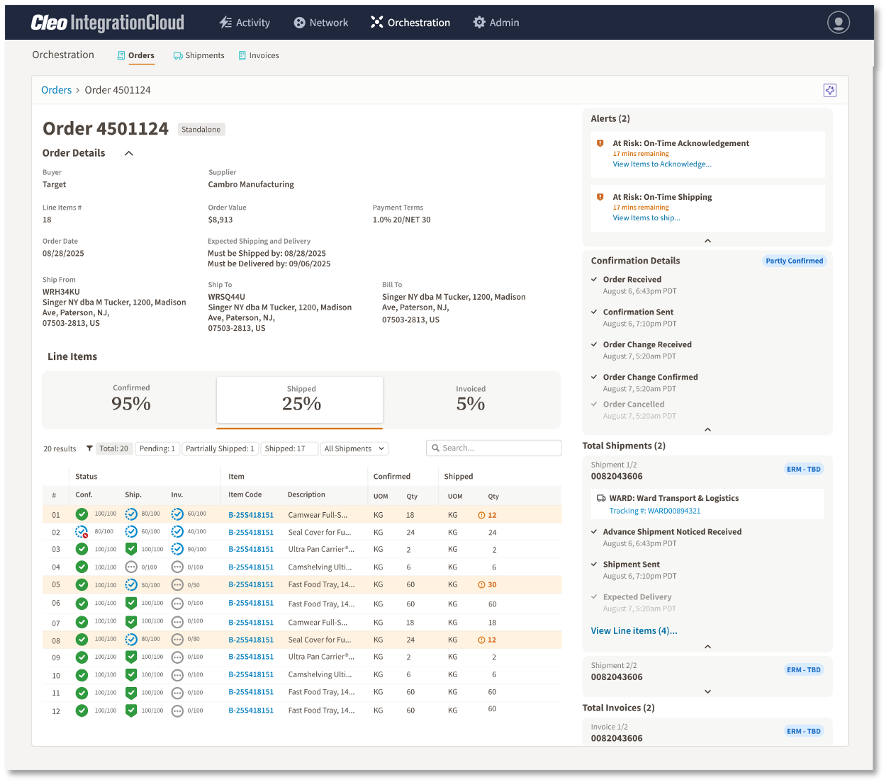Collapse Shipment 1/2 card
The height and width of the screenshot is (784, 888).
(x=707, y=646)
